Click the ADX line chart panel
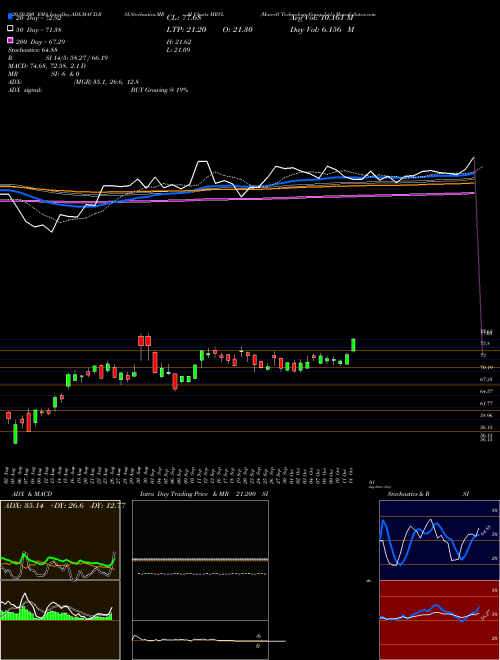This screenshot has height=660, width=500. click(60, 540)
